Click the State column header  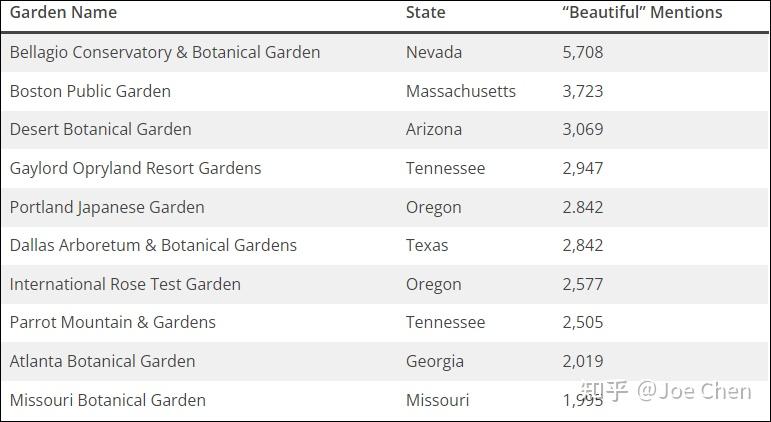425,13
